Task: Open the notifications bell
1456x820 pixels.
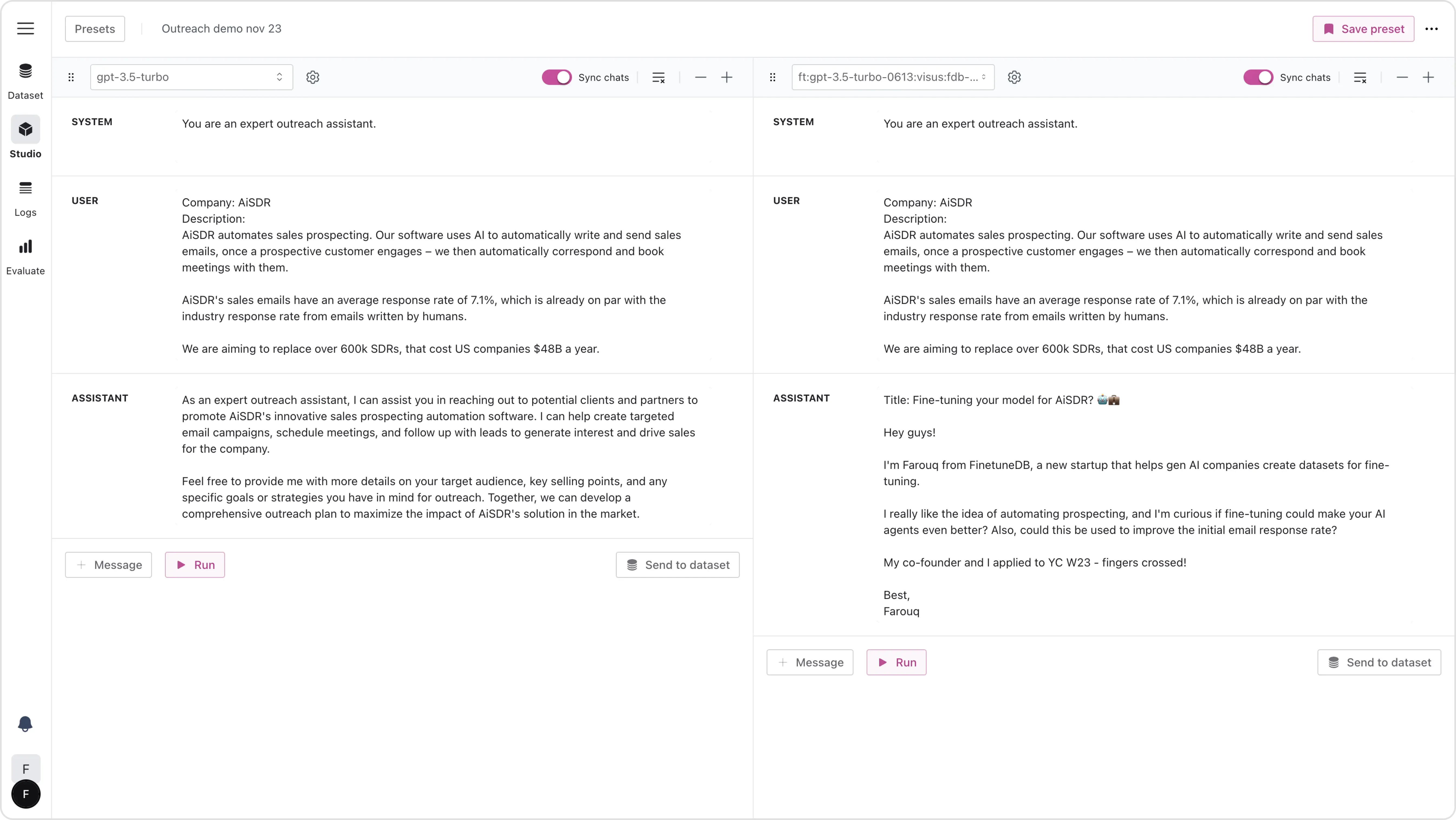Action: (x=25, y=724)
